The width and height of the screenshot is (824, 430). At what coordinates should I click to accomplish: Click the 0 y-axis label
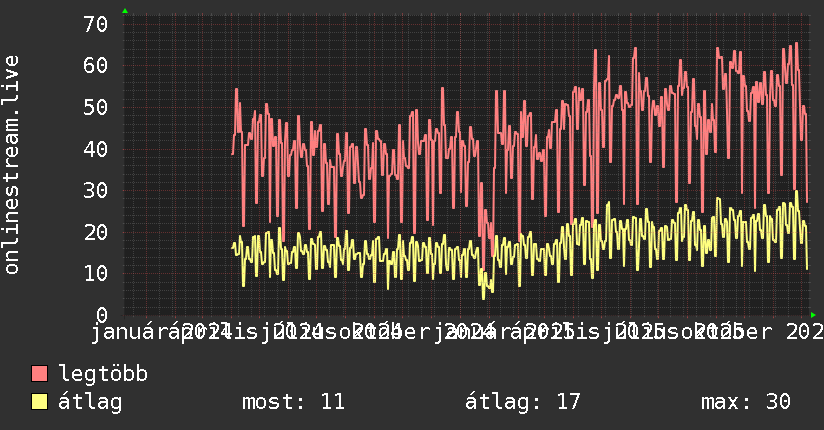(x=102, y=315)
